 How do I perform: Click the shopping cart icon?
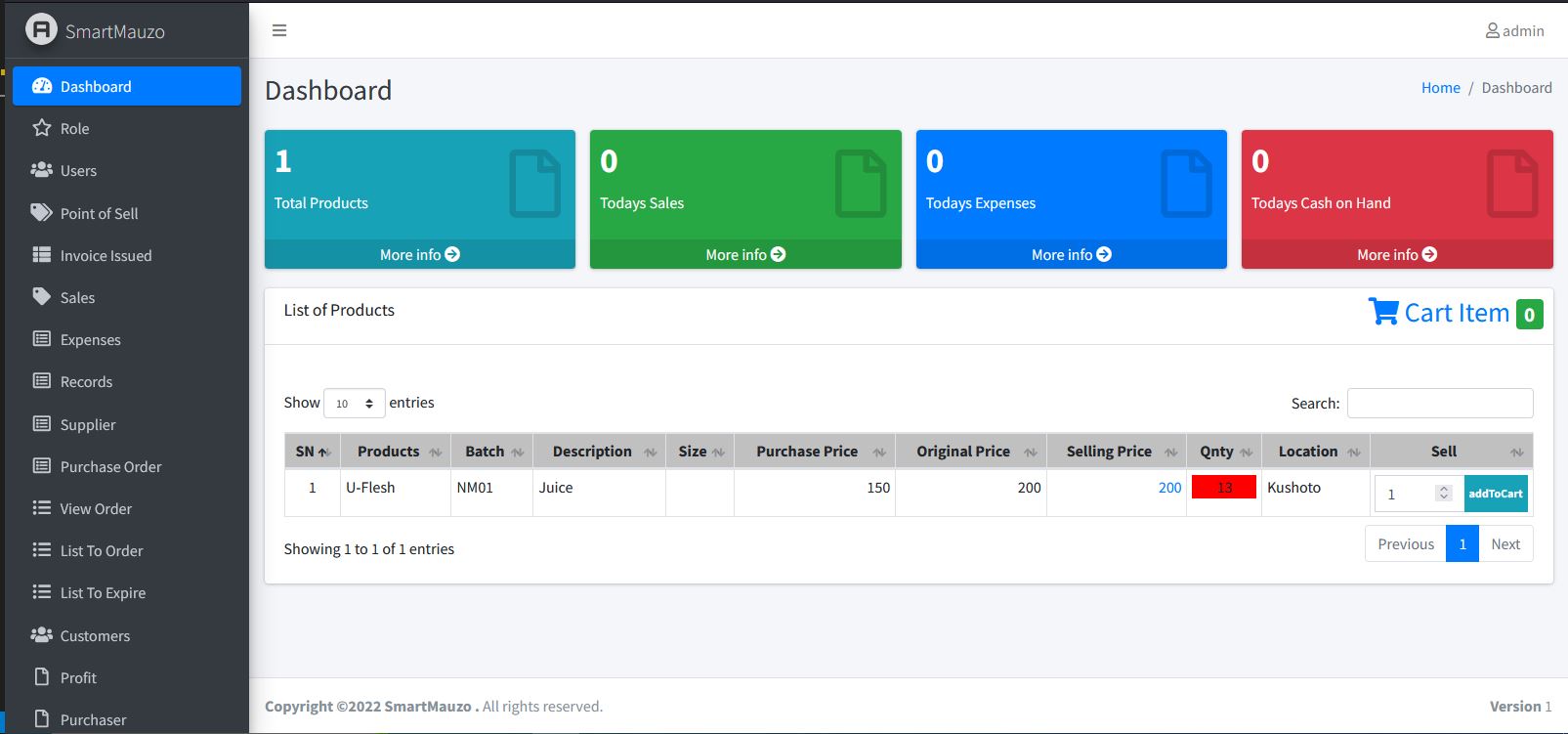(1382, 312)
